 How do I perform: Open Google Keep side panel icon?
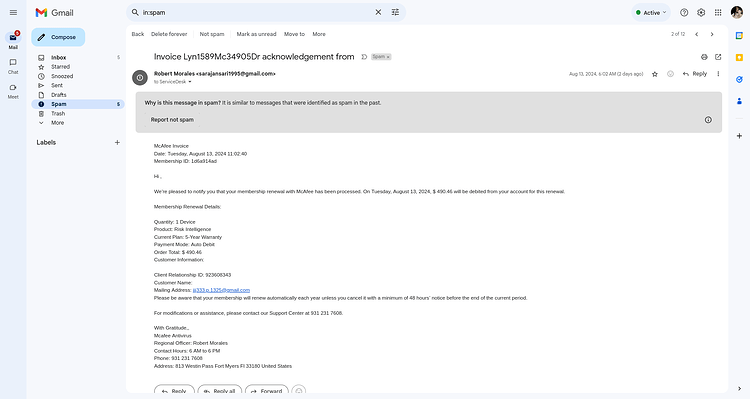[x=739, y=57]
